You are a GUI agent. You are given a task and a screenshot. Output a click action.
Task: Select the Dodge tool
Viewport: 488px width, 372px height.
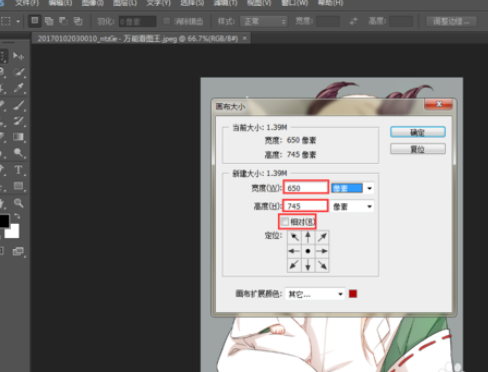19,153
